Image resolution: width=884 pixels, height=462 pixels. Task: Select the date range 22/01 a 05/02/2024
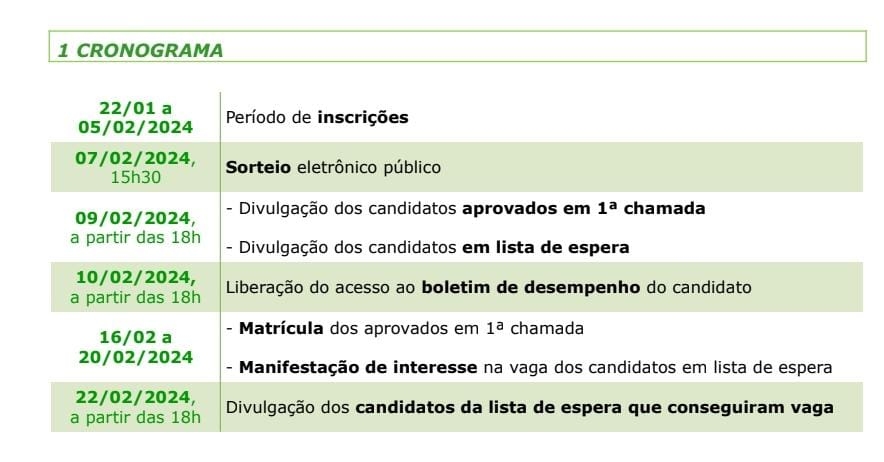pyautogui.click(x=135, y=117)
